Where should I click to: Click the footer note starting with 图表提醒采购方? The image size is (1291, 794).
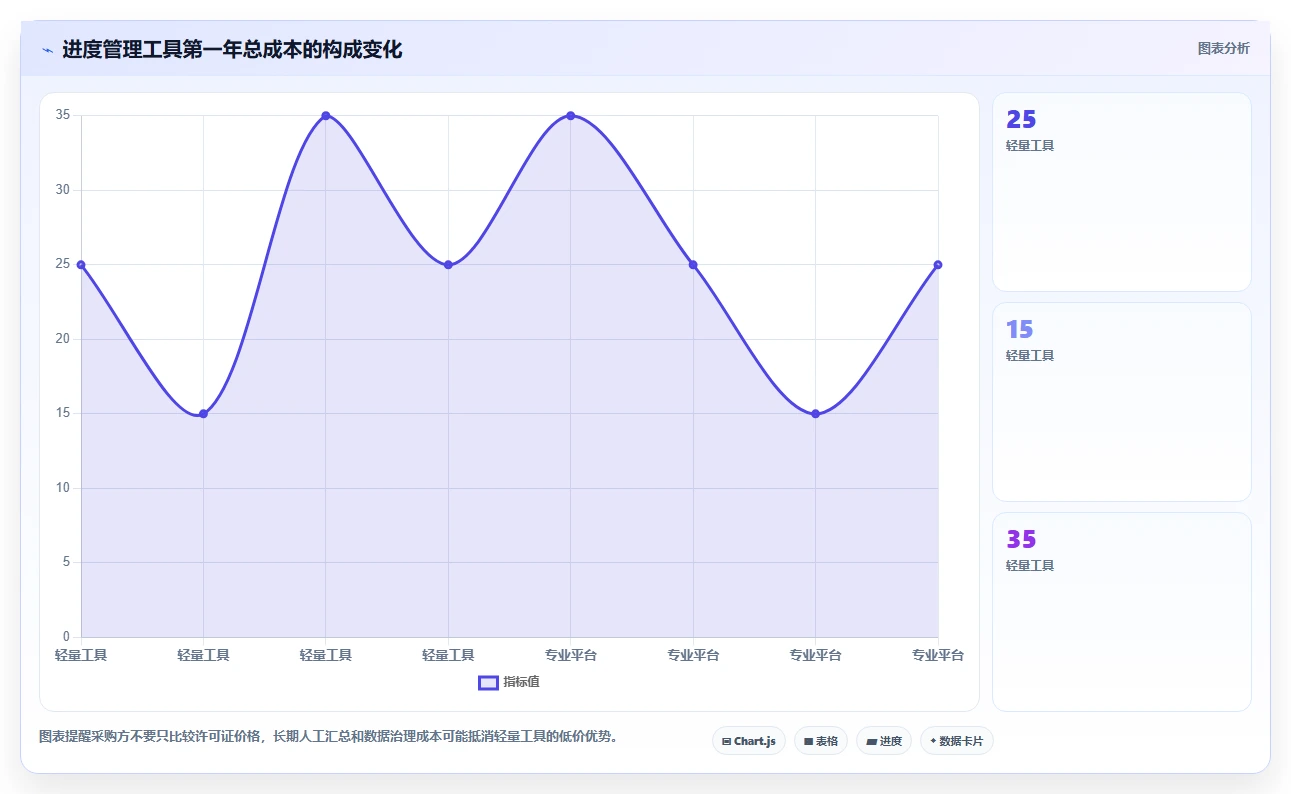click(x=328, y=737)
